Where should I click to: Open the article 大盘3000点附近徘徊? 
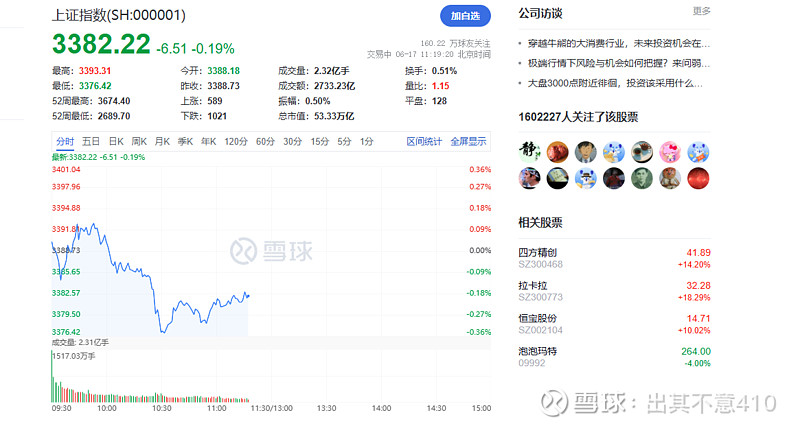pos(615,83)
